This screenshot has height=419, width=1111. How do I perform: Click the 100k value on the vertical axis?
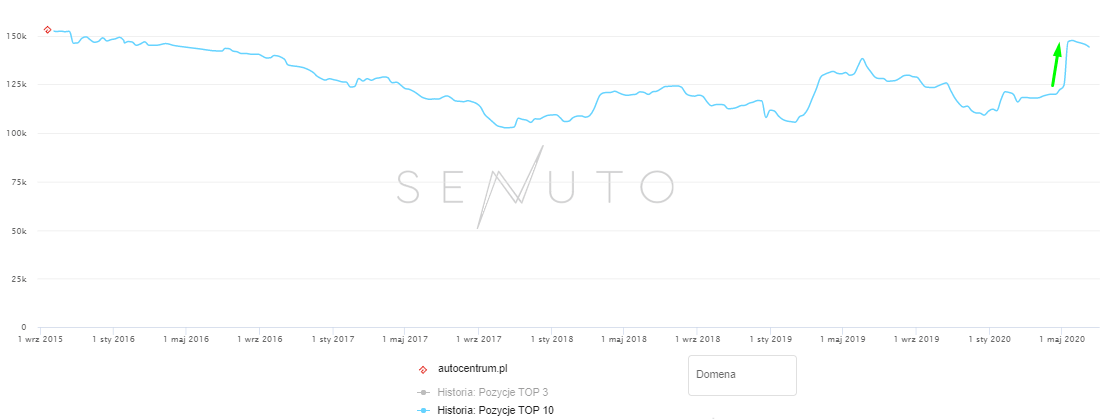(15, 133)
